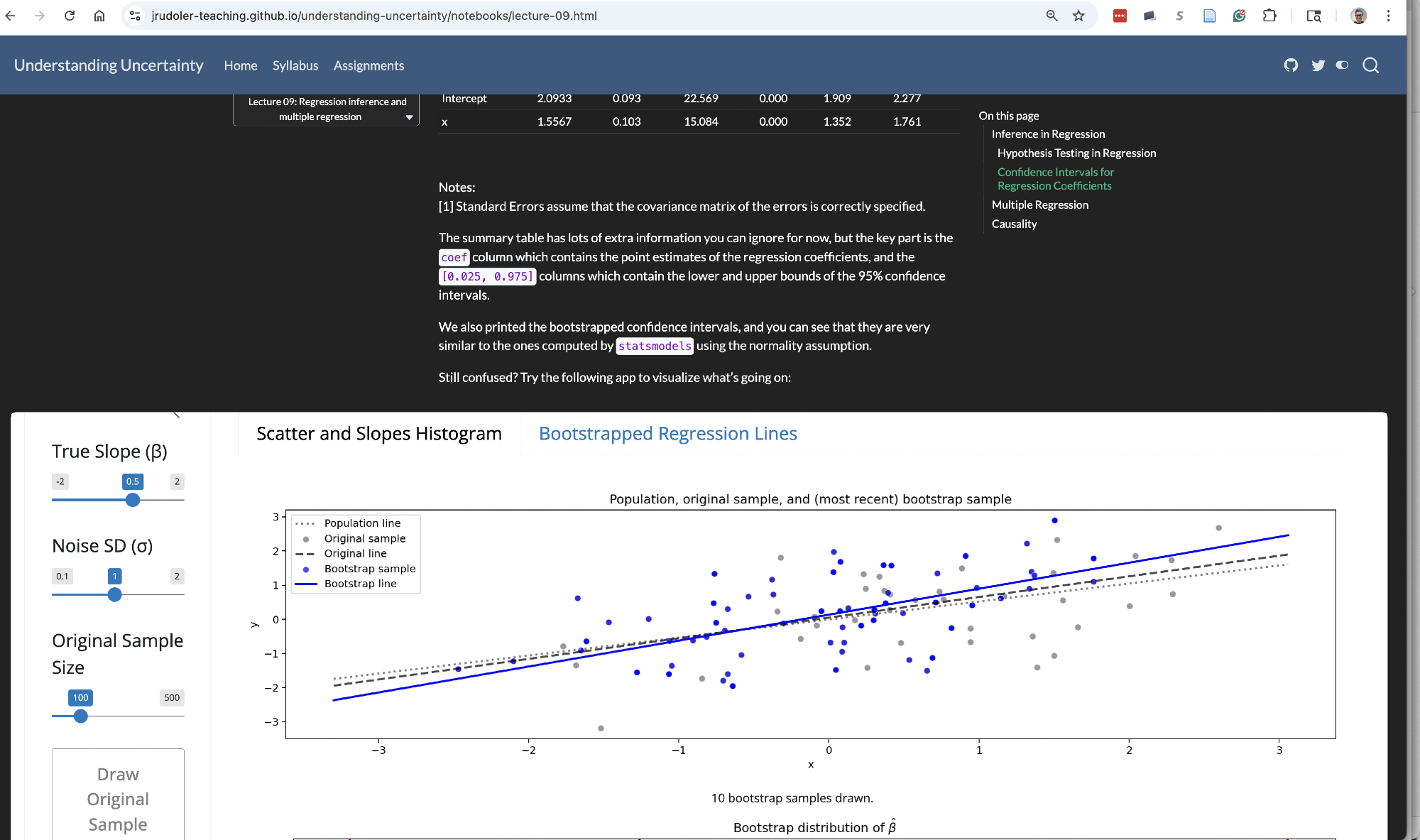Image resolution: width=1420 pixels, height=840 pixels.
Task: Open the Syllabus nav item
Action: 295,65
